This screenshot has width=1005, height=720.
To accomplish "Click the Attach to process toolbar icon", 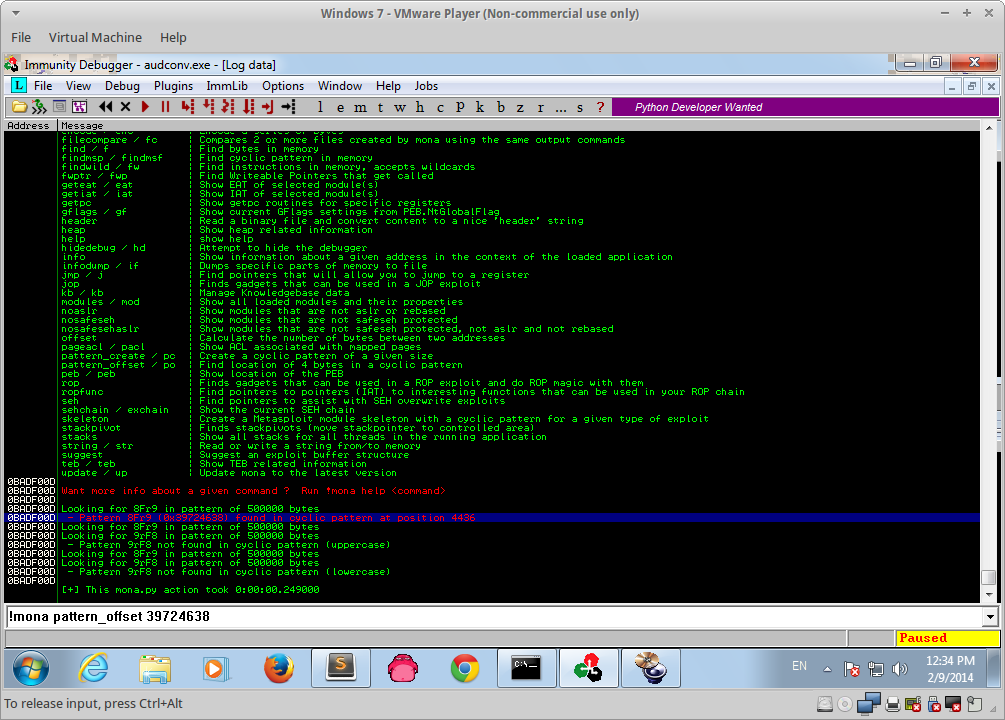I will 40,107.
